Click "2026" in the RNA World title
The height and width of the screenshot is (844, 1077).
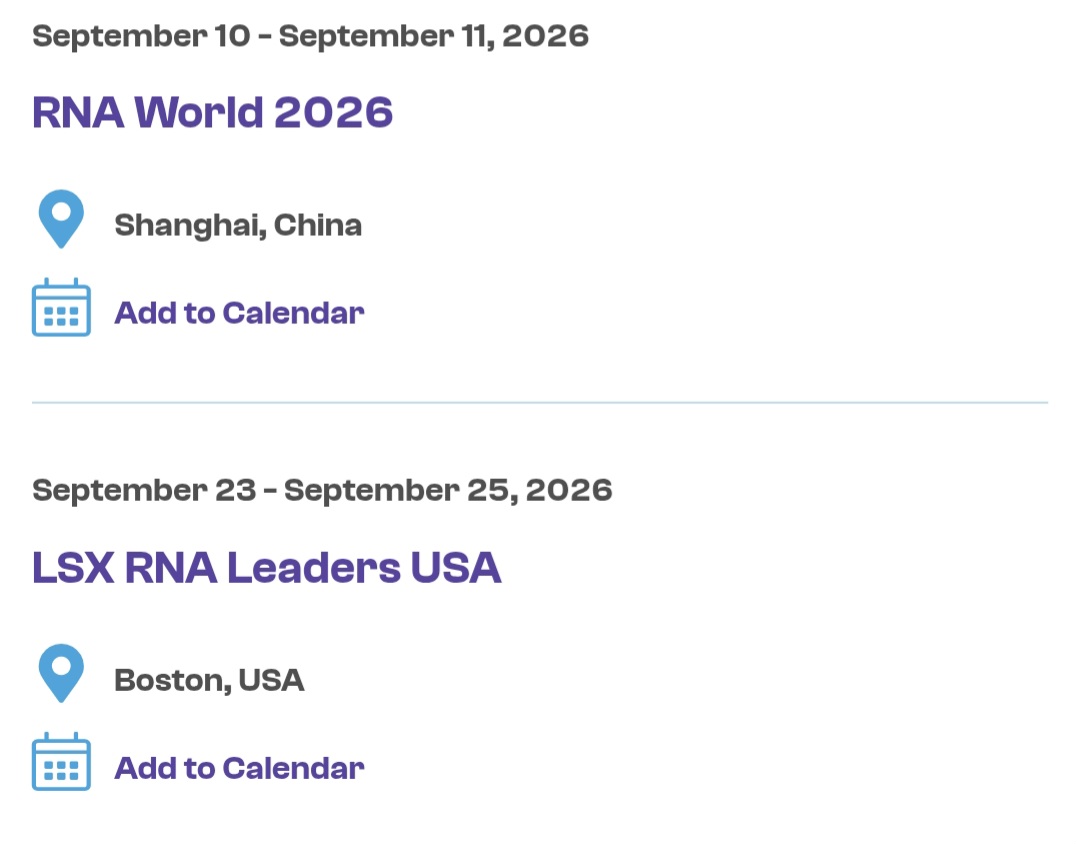(333, 112)
